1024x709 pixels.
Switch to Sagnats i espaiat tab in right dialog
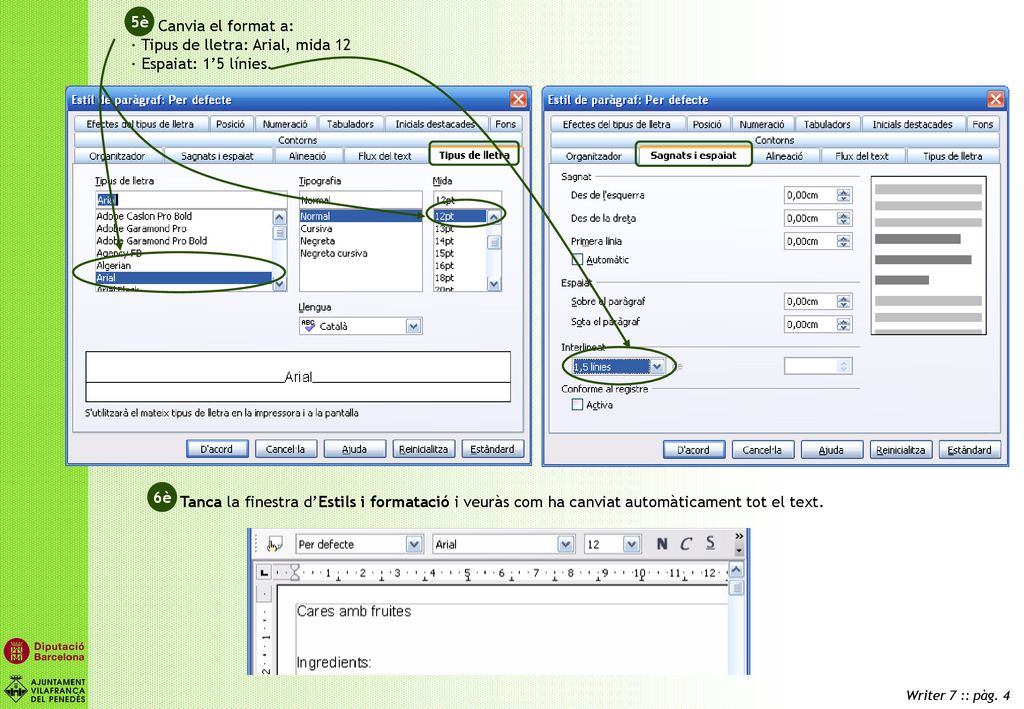pyautogui.click(x=693, y=155)
